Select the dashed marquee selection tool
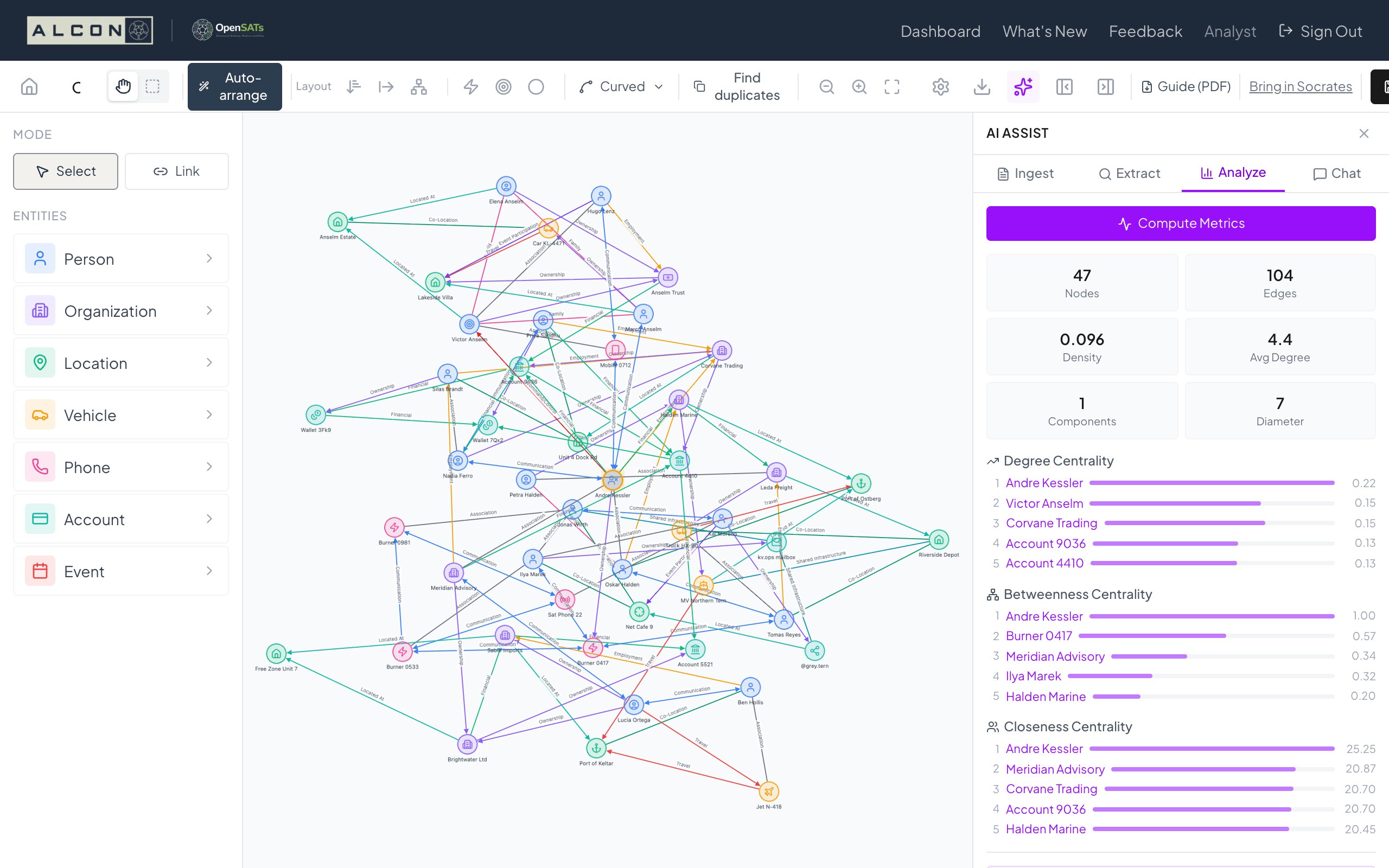Screen dimensions: 1389x868 pyautogui.click(x=152, y=87)
